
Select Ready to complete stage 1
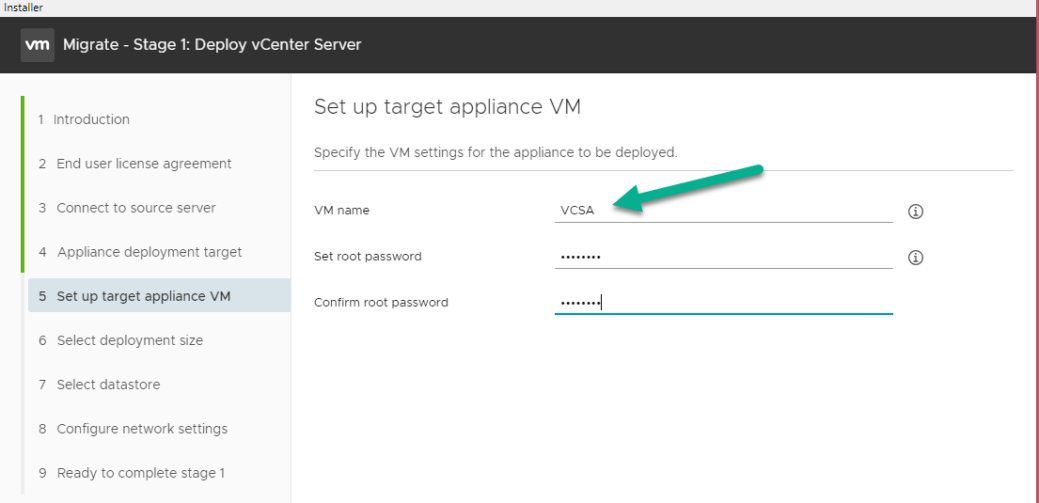pos(140,473)
